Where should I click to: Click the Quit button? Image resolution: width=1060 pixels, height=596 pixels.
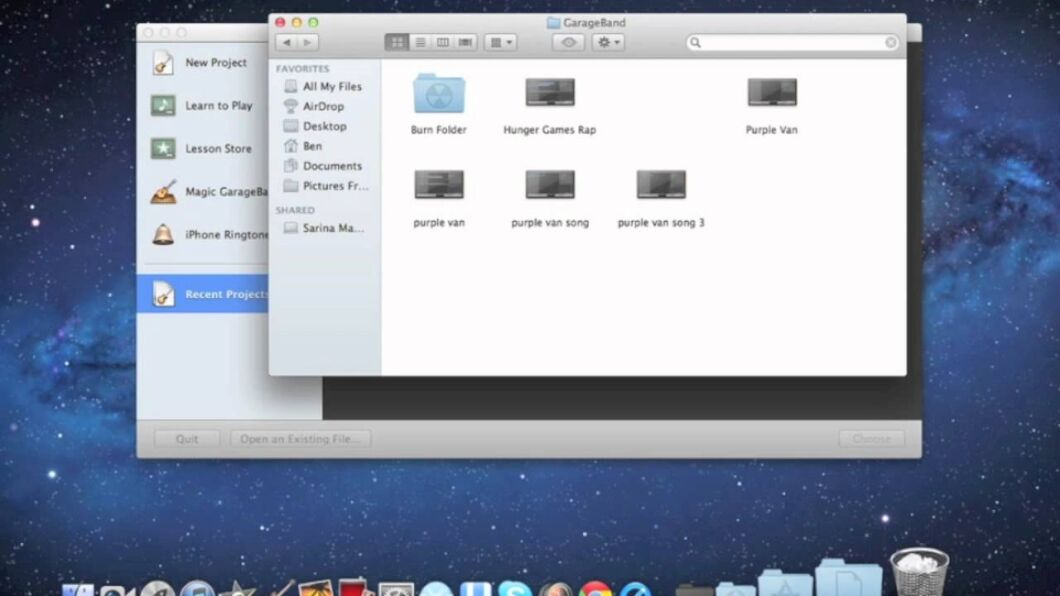coord(187,439)
